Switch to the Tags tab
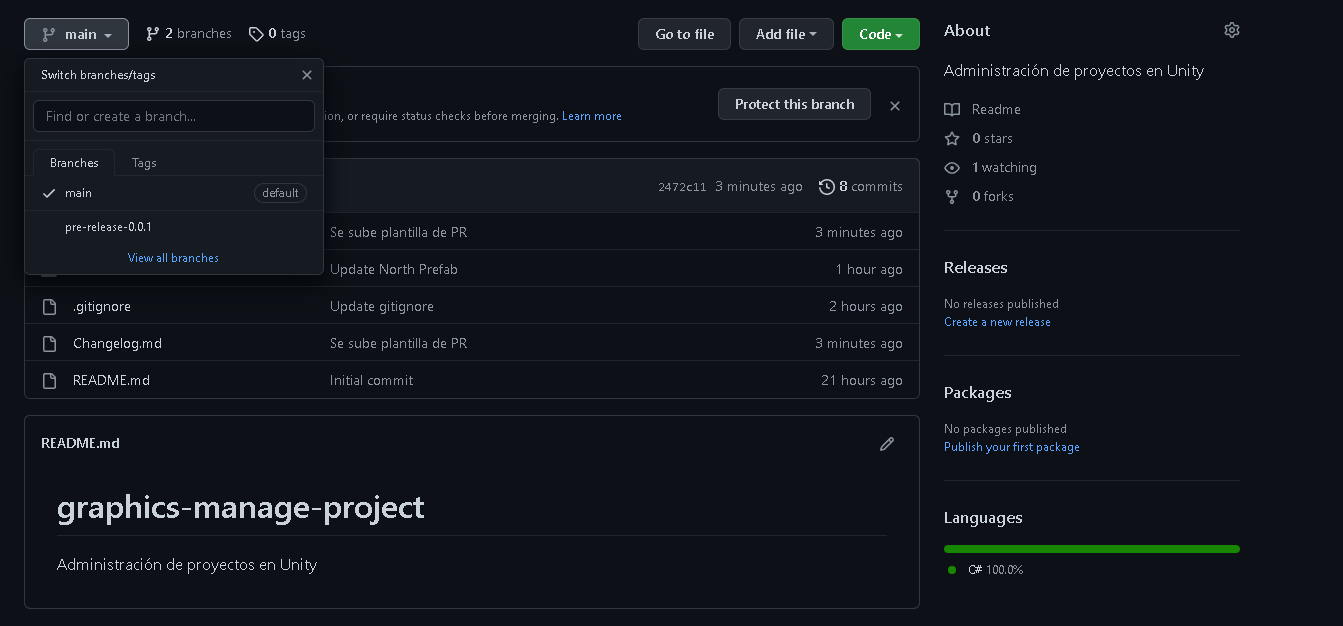 tap(144, 163)
